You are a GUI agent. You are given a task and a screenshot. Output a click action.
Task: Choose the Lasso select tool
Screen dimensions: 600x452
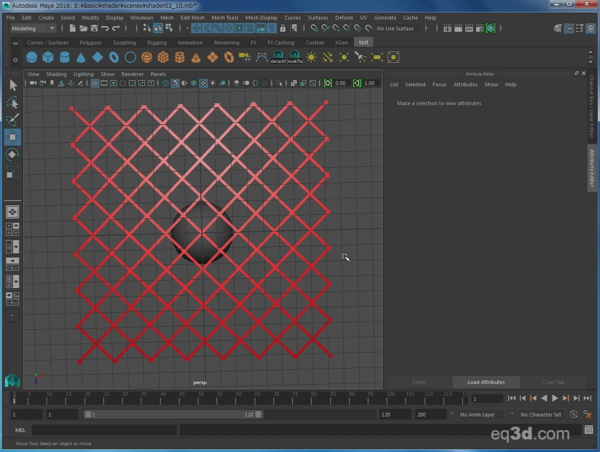pos(12,103)
